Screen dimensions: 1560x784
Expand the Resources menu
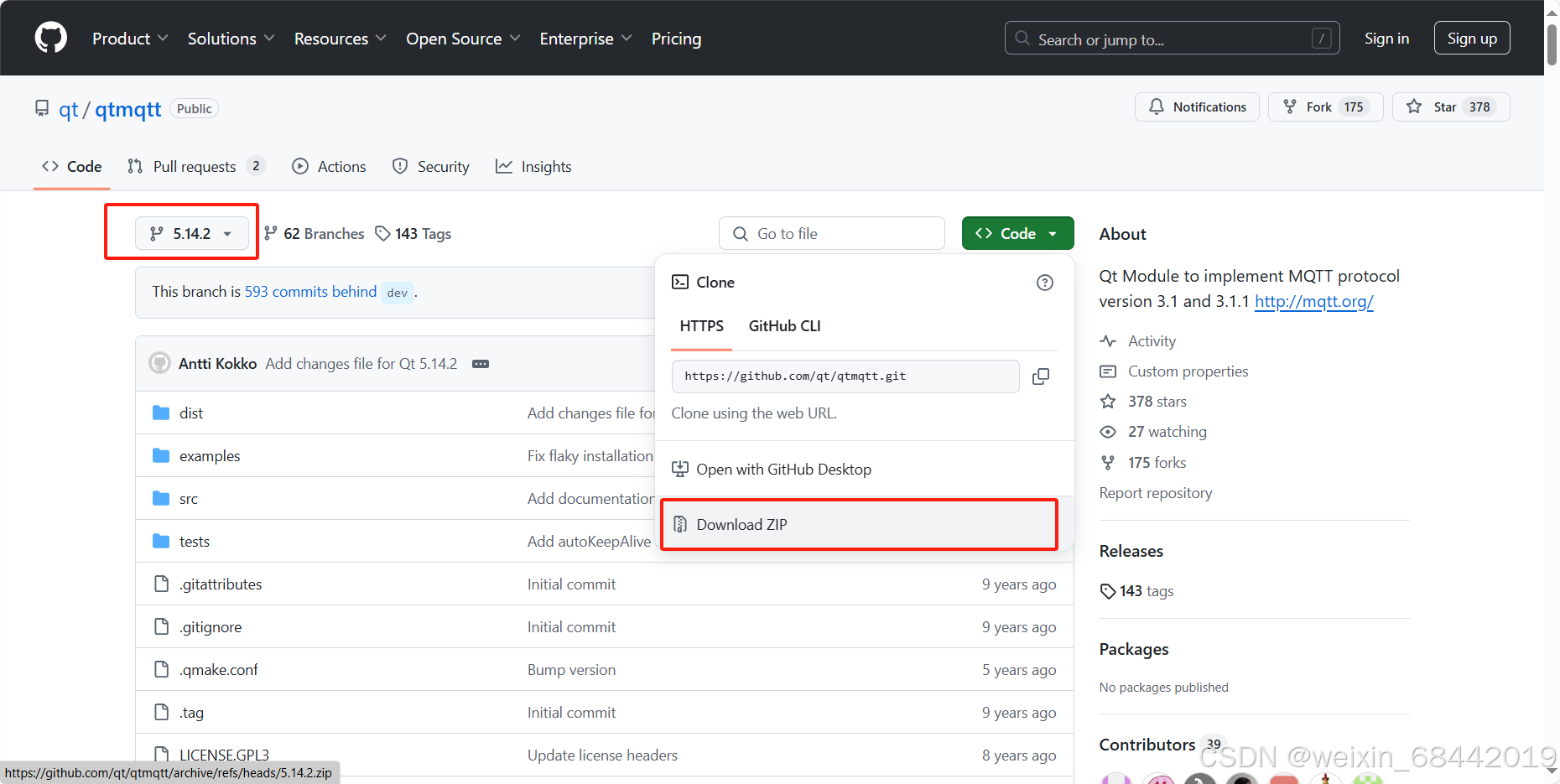(340, 39)
